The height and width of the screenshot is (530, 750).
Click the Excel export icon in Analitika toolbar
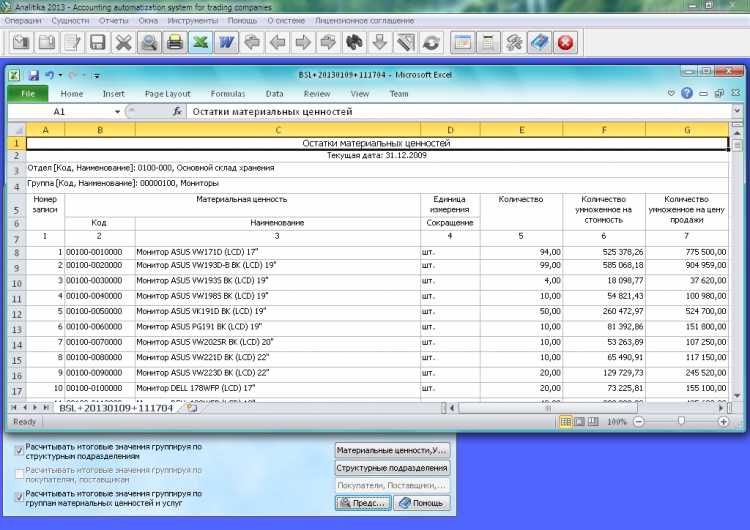201,43
